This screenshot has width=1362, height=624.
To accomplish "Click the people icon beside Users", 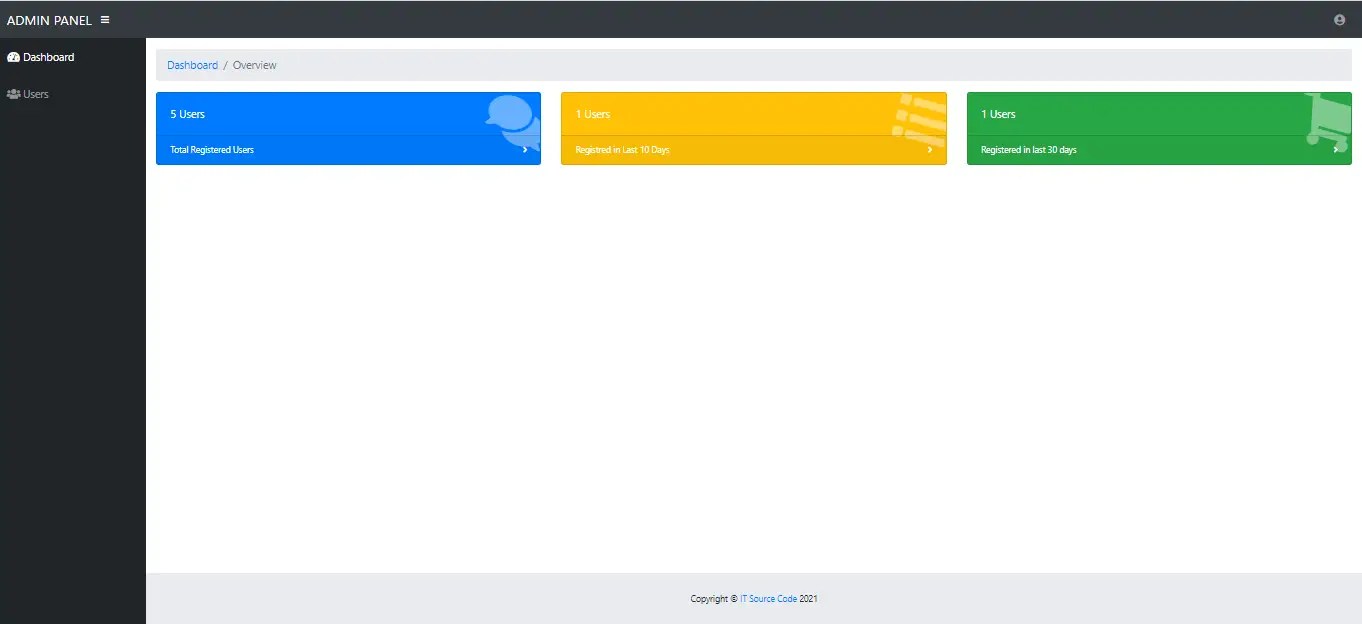I will [13, 93].
